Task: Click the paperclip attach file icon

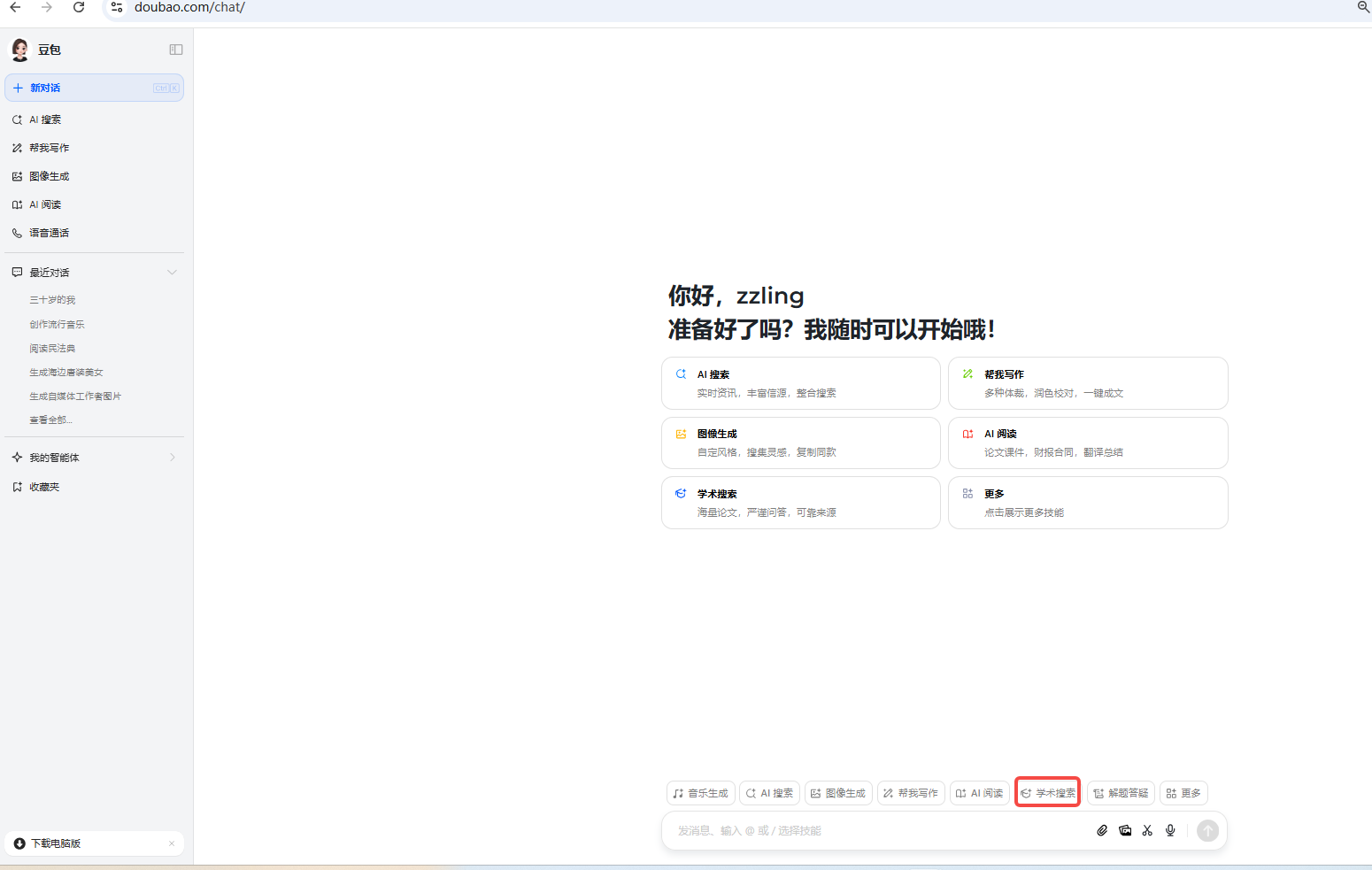Action: coord(1102,830)
